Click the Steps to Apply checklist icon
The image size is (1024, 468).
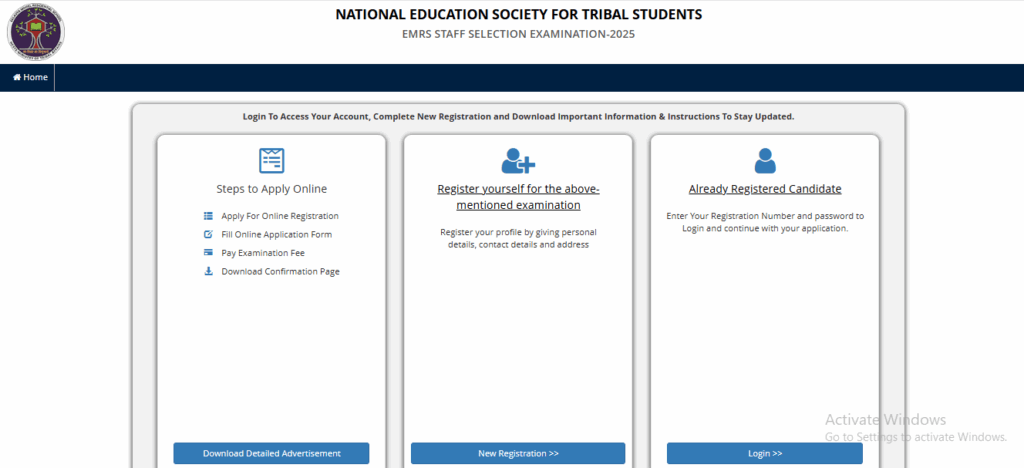(x=271, y=160)
